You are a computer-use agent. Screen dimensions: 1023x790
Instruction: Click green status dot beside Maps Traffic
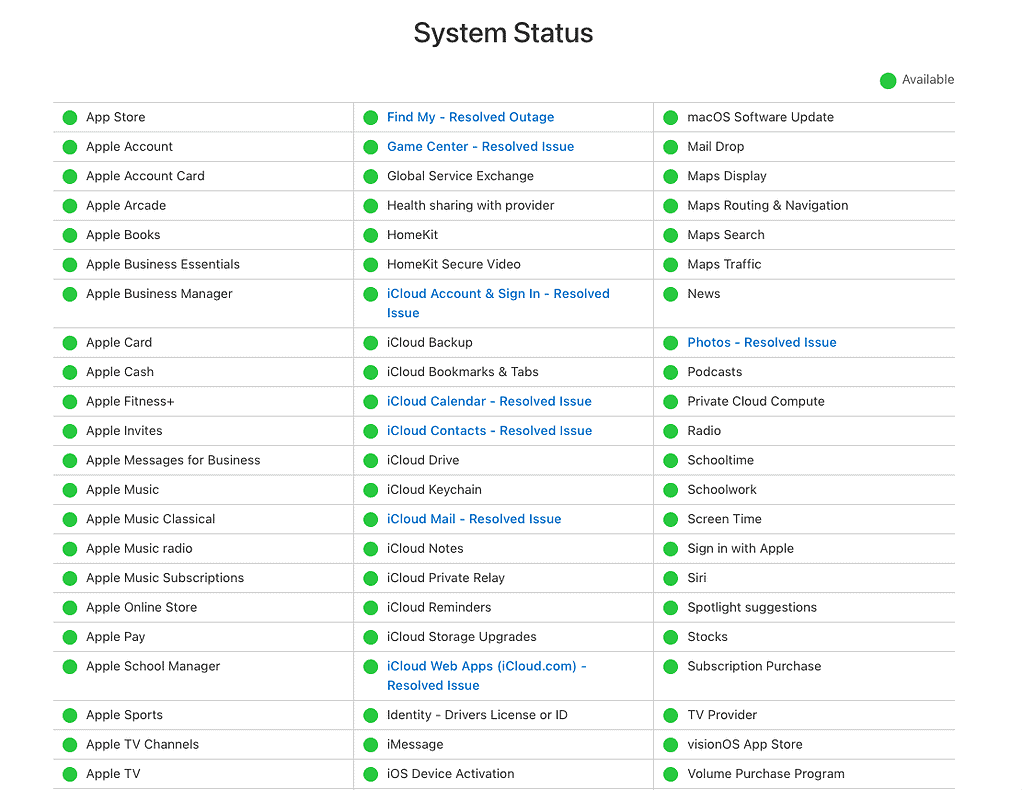(x=671, y=265)
